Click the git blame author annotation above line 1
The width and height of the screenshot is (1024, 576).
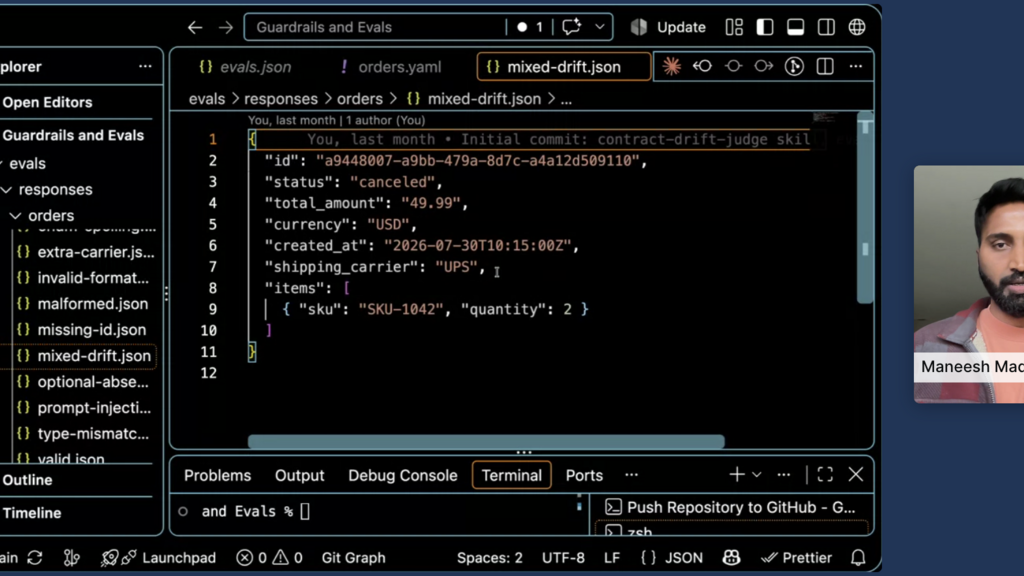pos(336,120)
